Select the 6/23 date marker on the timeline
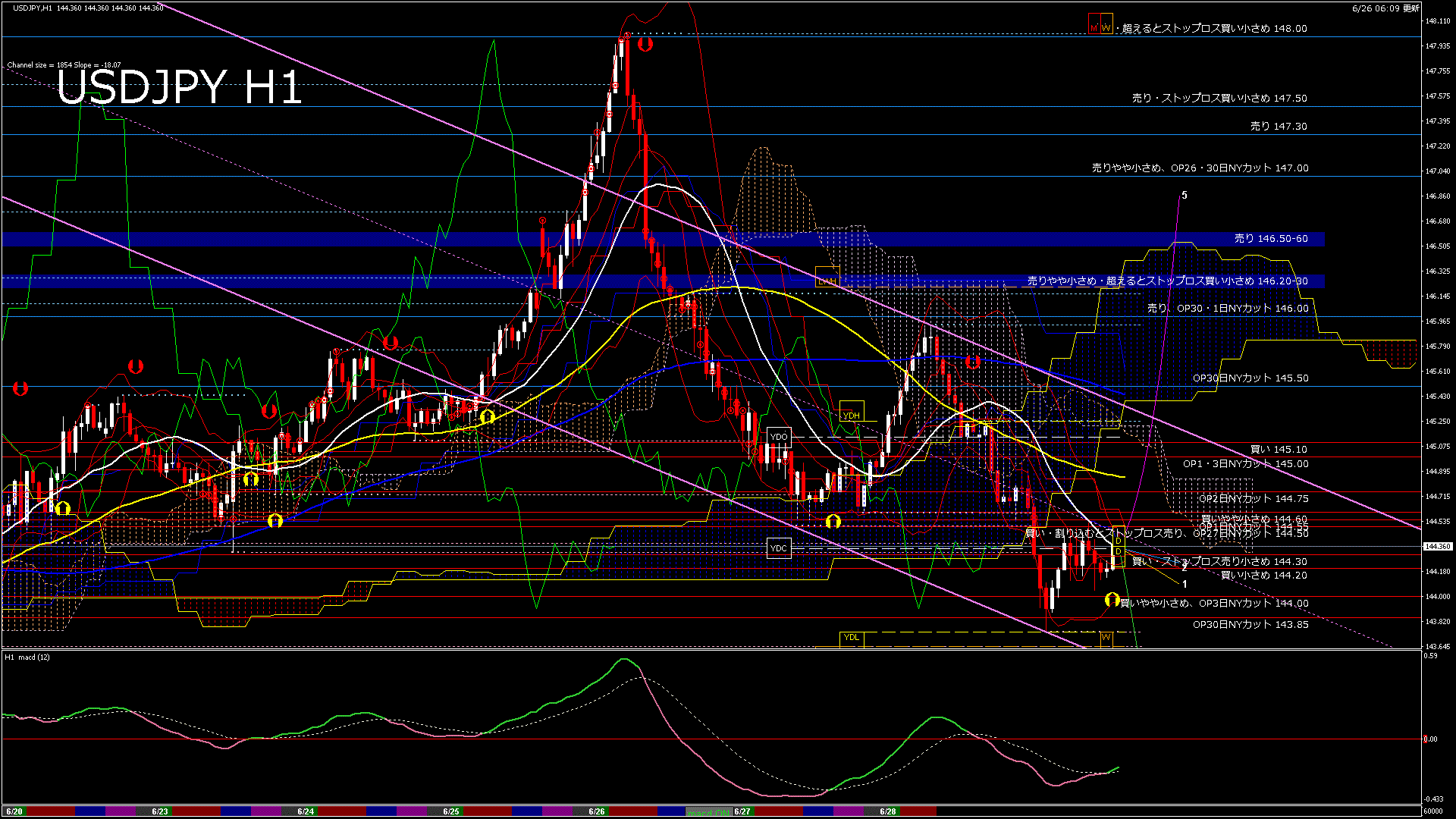 tap(159, 811)
